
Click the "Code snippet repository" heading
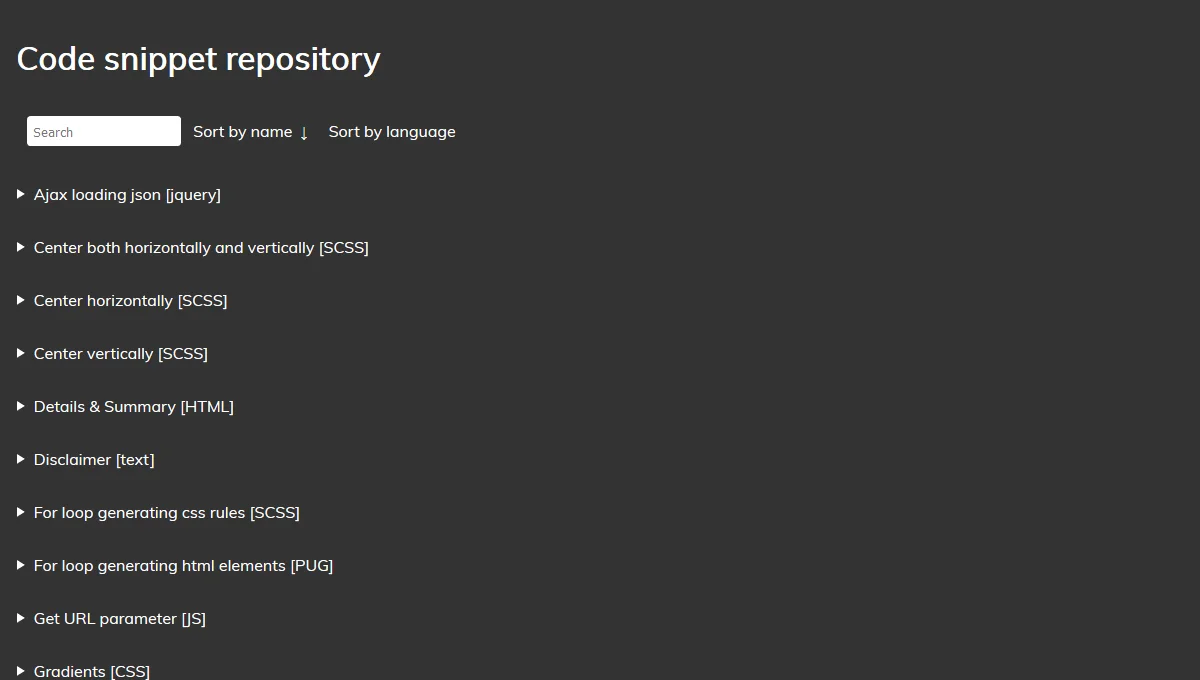pyautogui.click(x=197, y=59)
